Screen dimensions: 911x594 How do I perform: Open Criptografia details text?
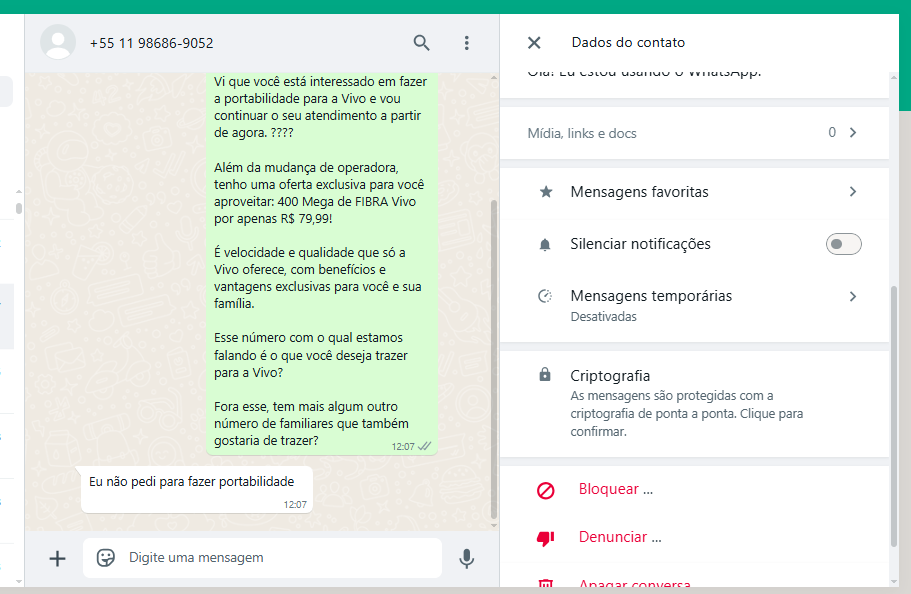(687, 414)
